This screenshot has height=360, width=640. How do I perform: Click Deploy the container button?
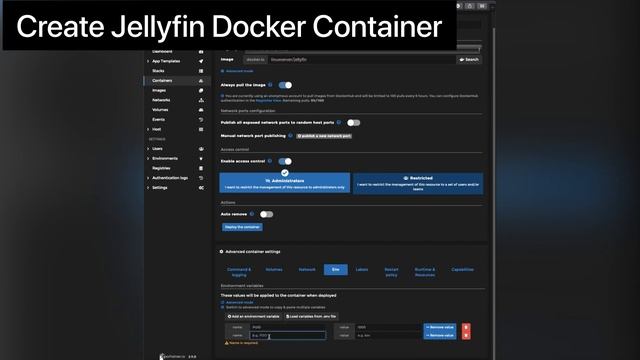[242, 227]
